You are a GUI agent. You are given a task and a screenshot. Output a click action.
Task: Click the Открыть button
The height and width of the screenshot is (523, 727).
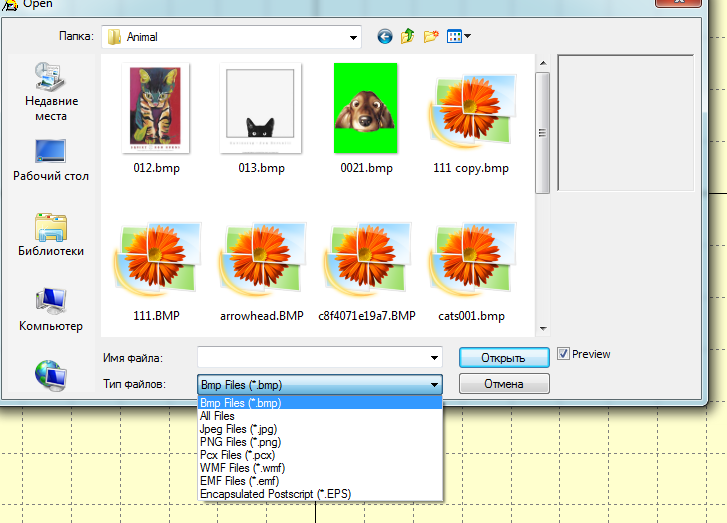(504, 357)
